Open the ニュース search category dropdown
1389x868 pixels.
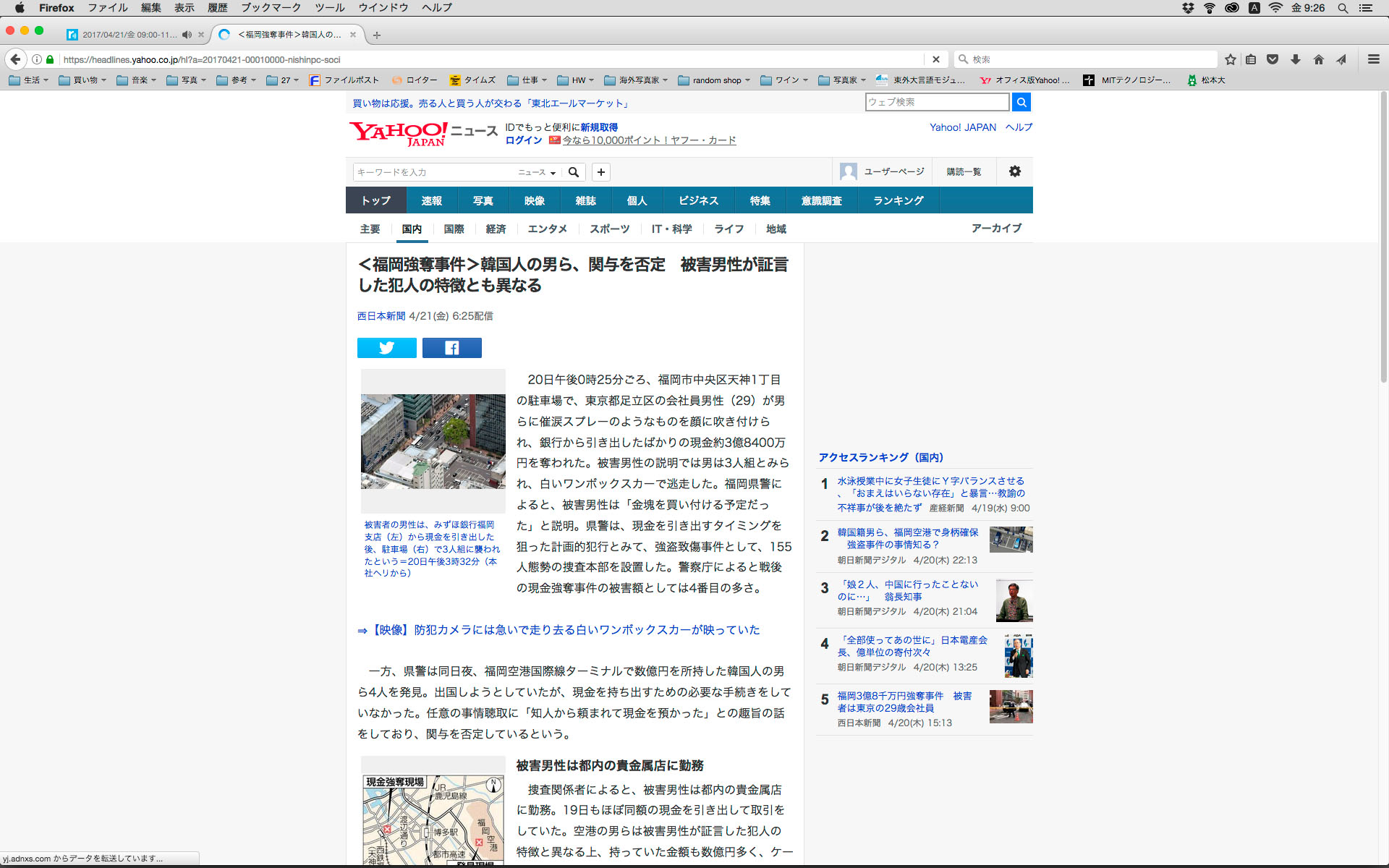coord(537,172)
